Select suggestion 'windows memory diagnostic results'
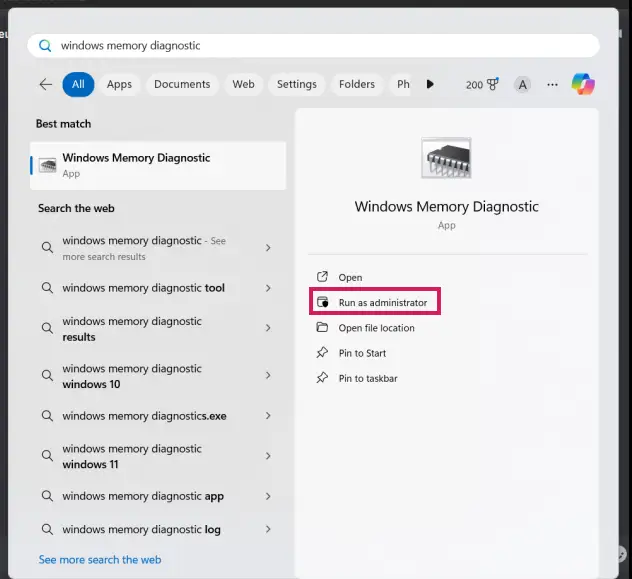The image size is (632, 579). [x=132, y=329]
